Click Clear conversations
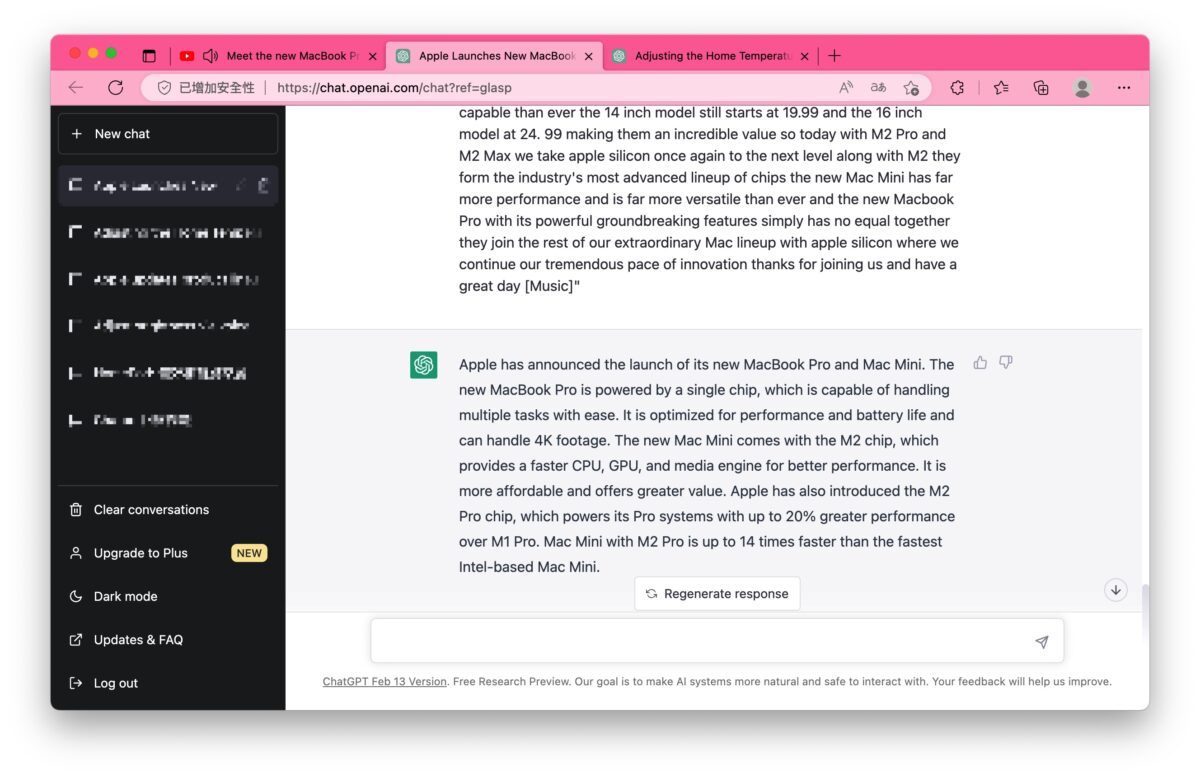Screen dimensions: 1200x777 pos(168,510)
